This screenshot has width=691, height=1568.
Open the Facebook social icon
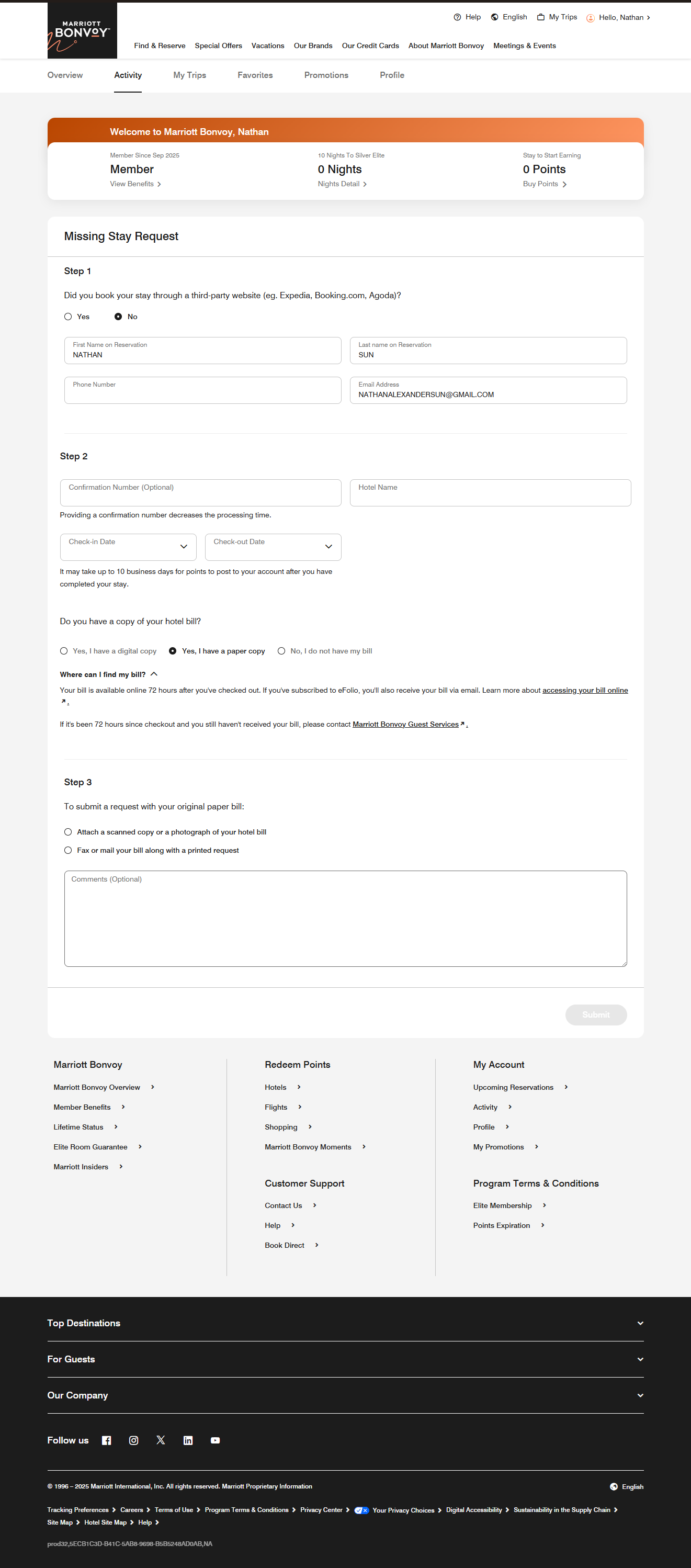point(107,1440)
